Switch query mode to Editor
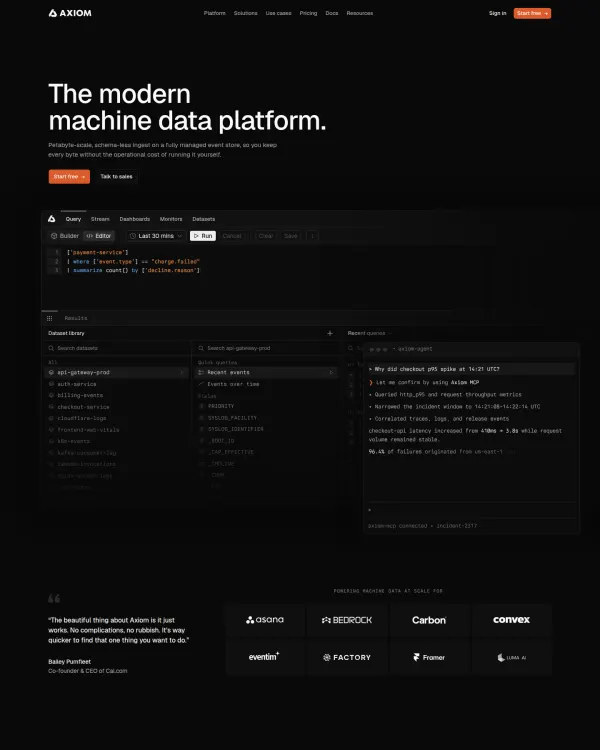Screen dimensions: 600x750 click(x=99, y=236)
